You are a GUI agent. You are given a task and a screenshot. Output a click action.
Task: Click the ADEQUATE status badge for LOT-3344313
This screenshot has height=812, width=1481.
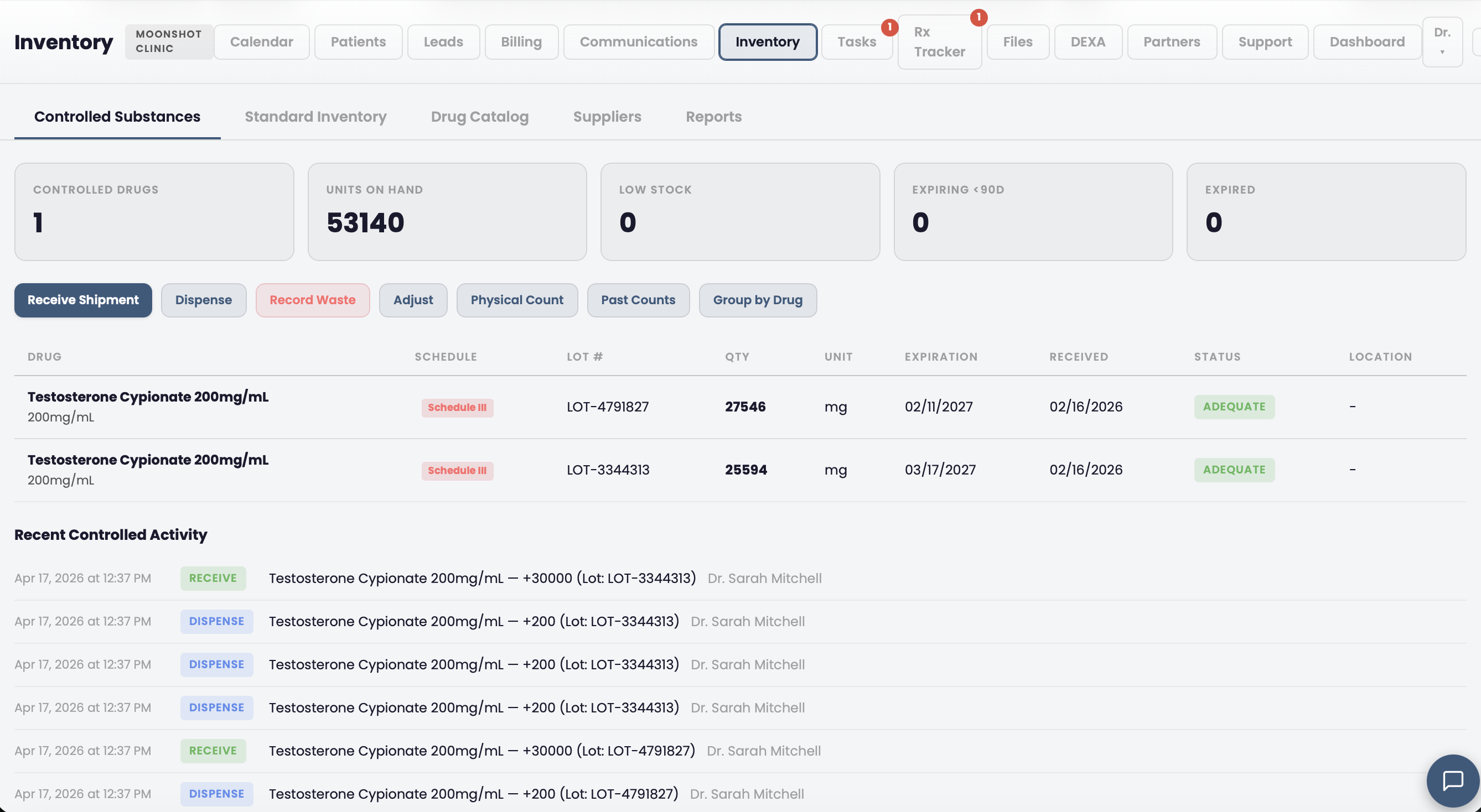click(x=1234, y=470)
